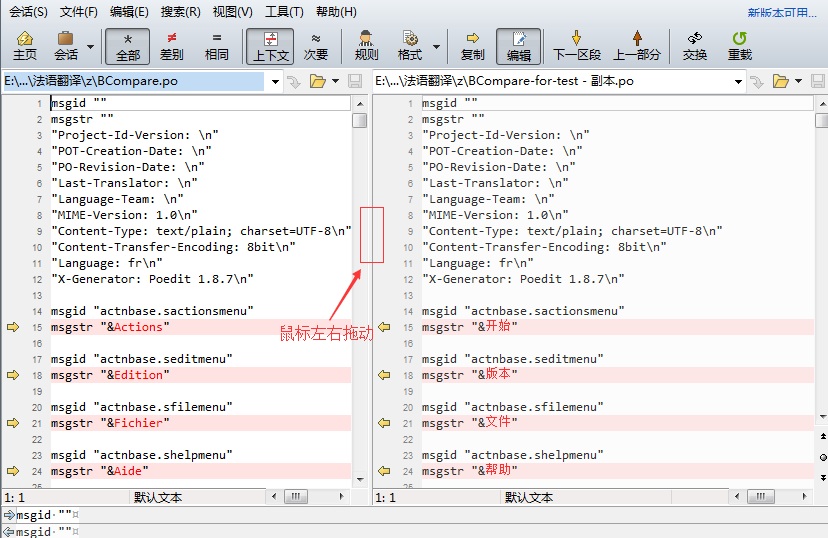Click the left pane vertical scrollbar thumb

tap(360, 120)
